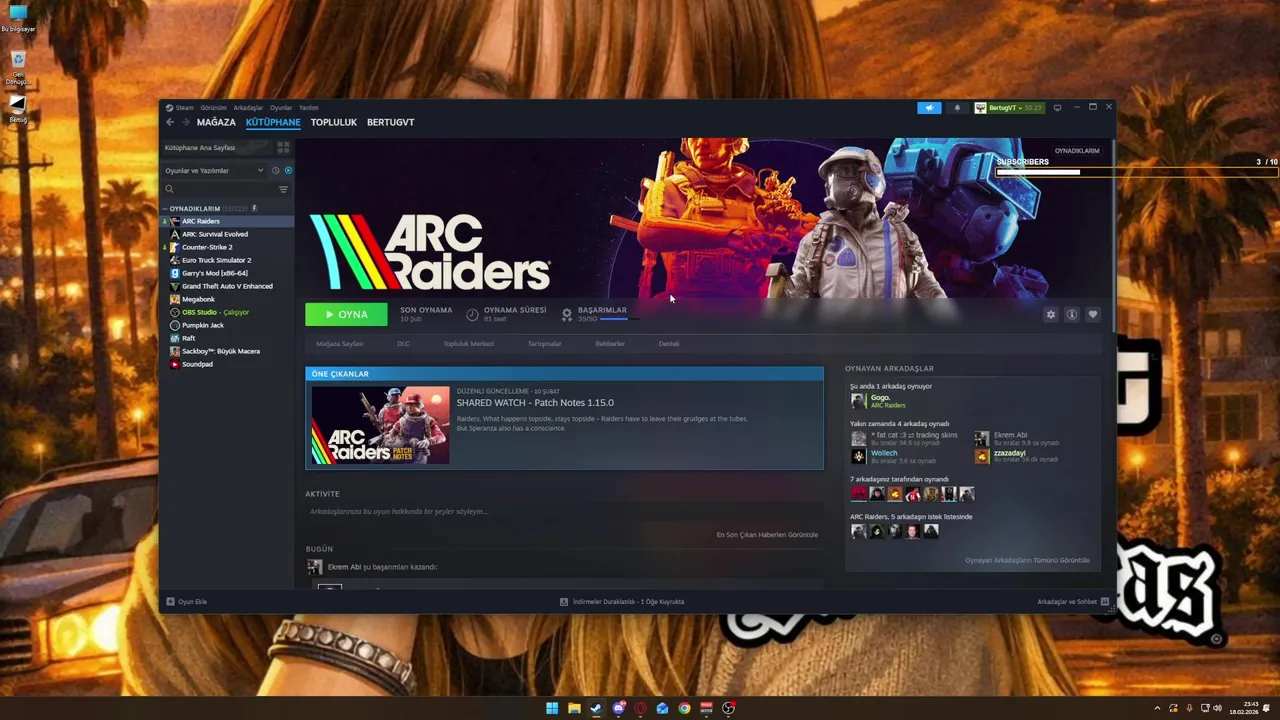The width and height of the screenshot is (1280, 720).
Task: Open İndirmeler Duraklatıldı downloads status
Action: [x=622, y=602]
